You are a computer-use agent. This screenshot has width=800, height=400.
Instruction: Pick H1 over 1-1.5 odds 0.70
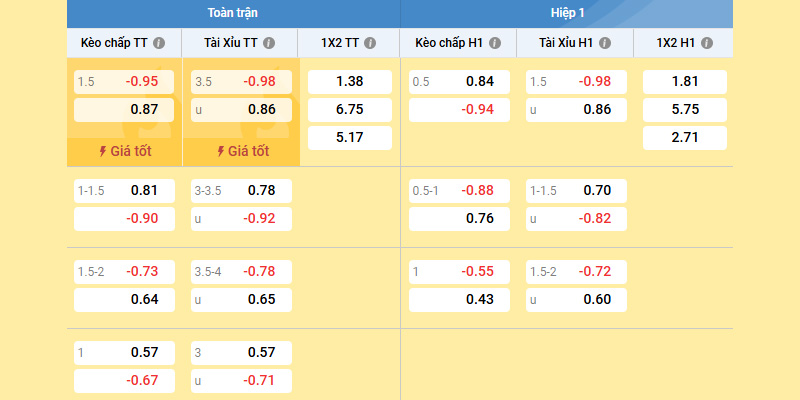click(577, 191)
